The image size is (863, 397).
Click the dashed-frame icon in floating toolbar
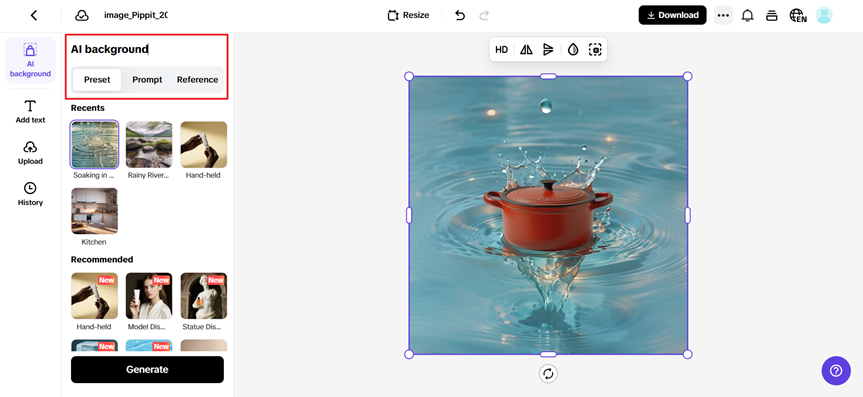[595, 50]
